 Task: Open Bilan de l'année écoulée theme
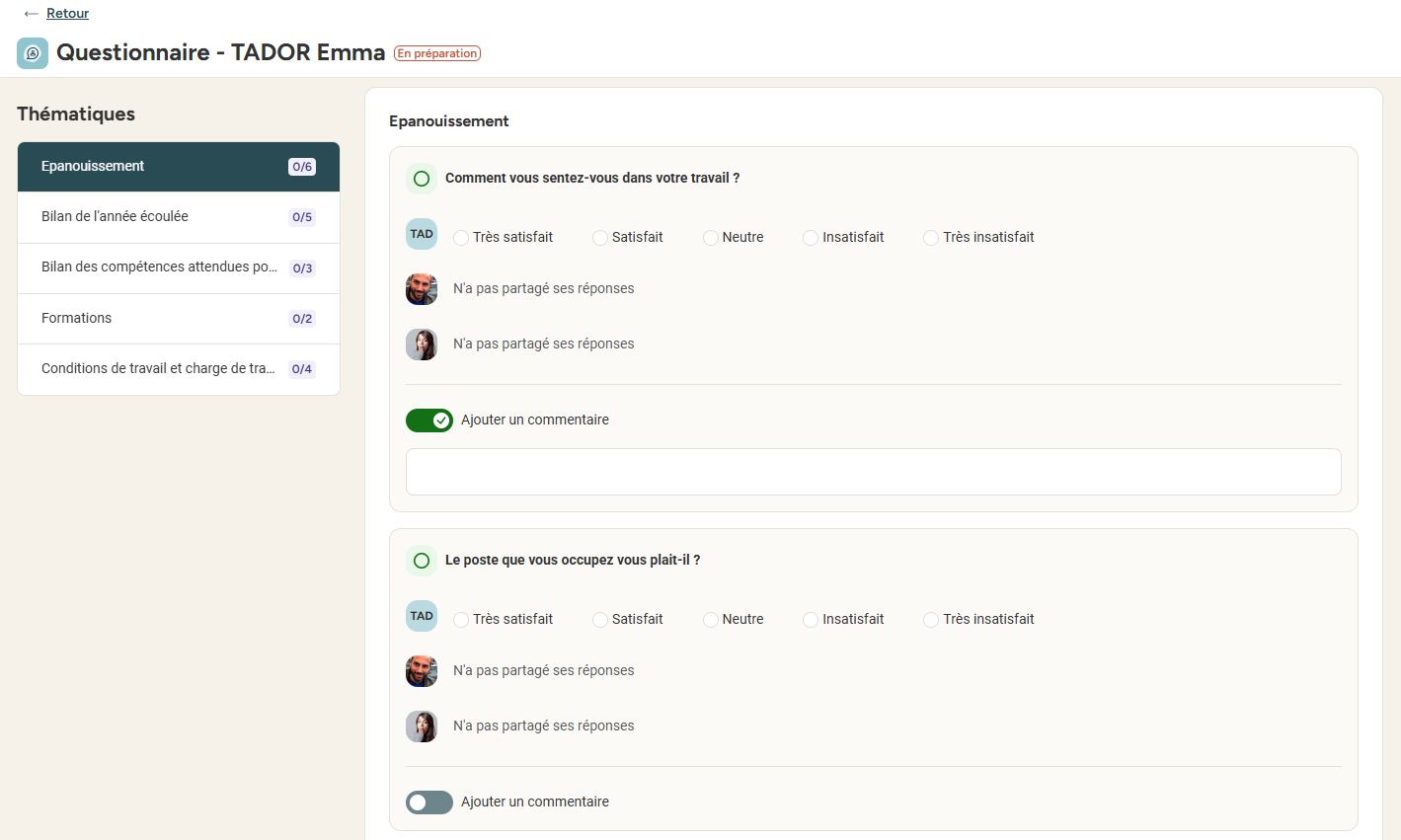179,217
